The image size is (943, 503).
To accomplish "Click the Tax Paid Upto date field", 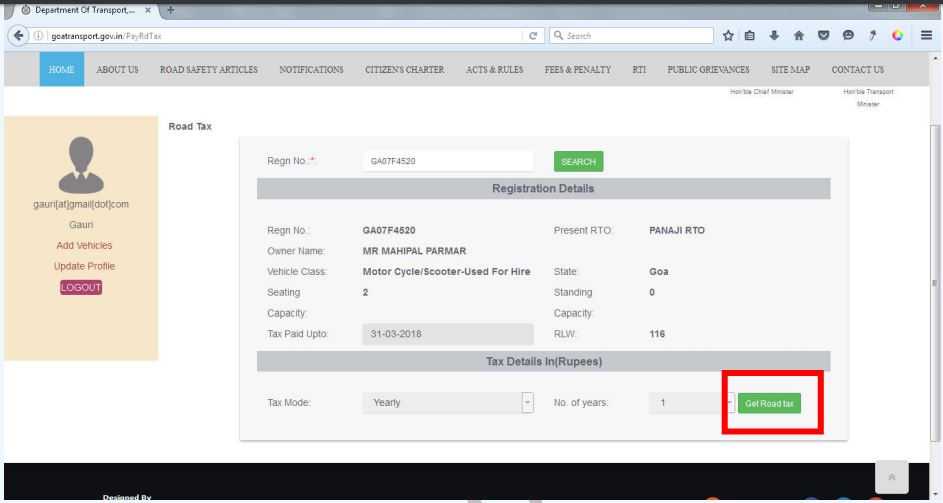I will coord(448,334).
